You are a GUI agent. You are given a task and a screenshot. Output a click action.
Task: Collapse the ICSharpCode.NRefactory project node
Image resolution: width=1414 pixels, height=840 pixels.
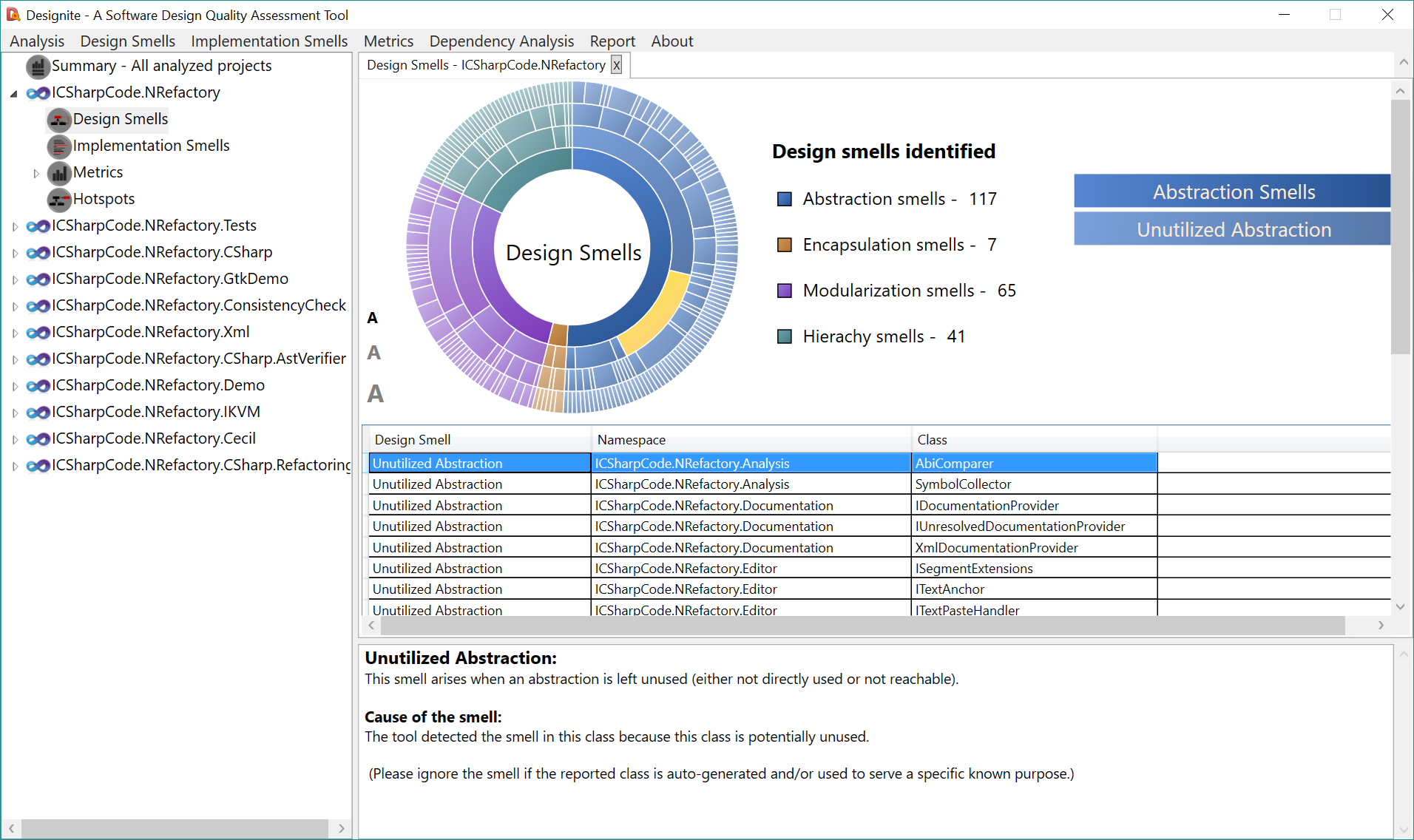(x=14, y=93)
